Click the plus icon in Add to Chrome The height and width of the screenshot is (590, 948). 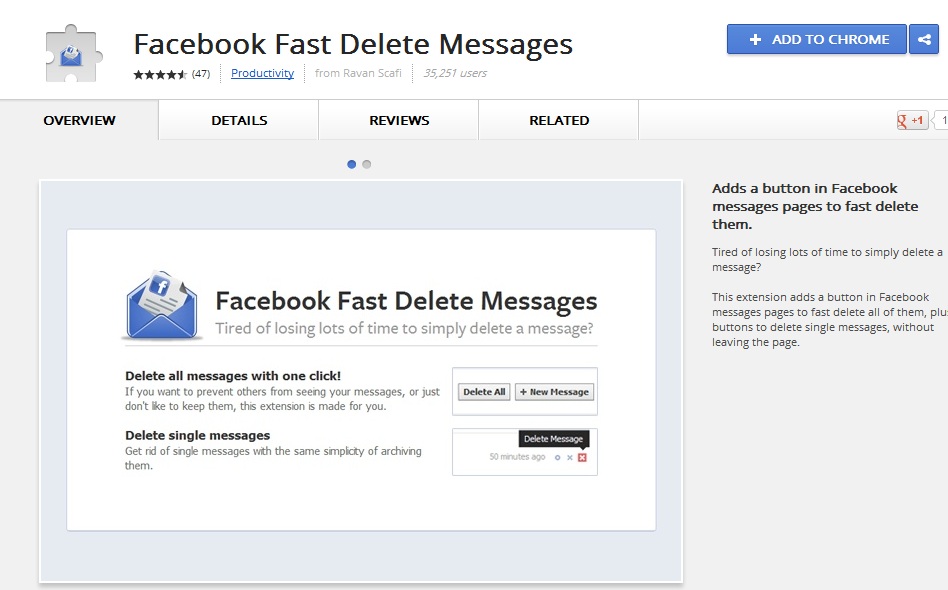[755, 39]
